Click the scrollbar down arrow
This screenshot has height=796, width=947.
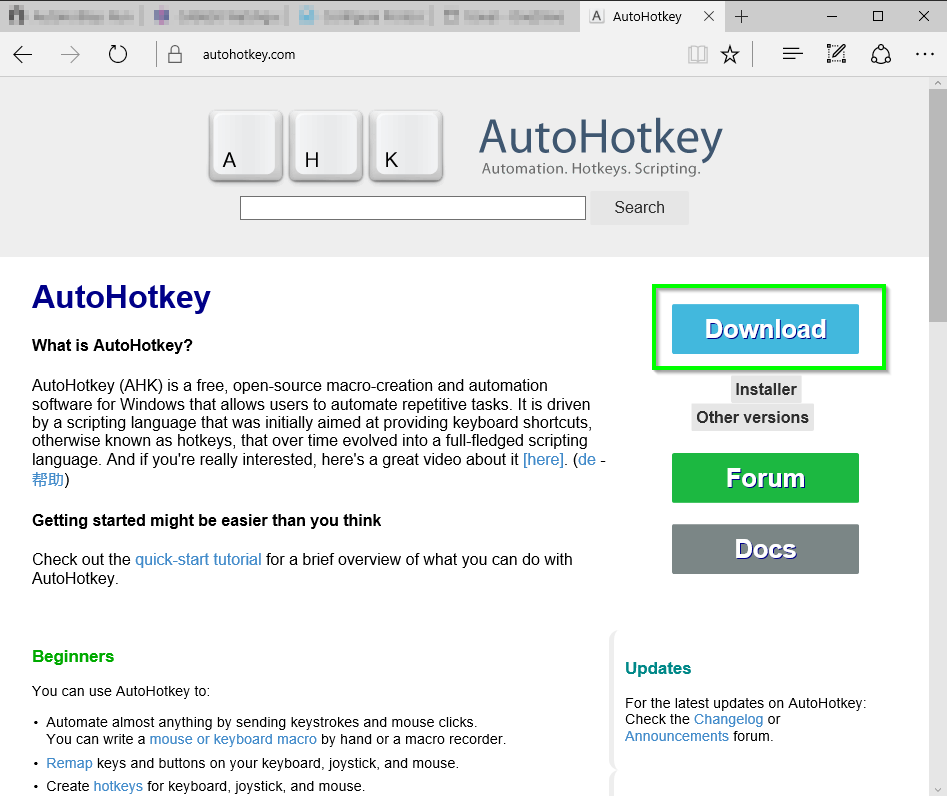point(937,789)
